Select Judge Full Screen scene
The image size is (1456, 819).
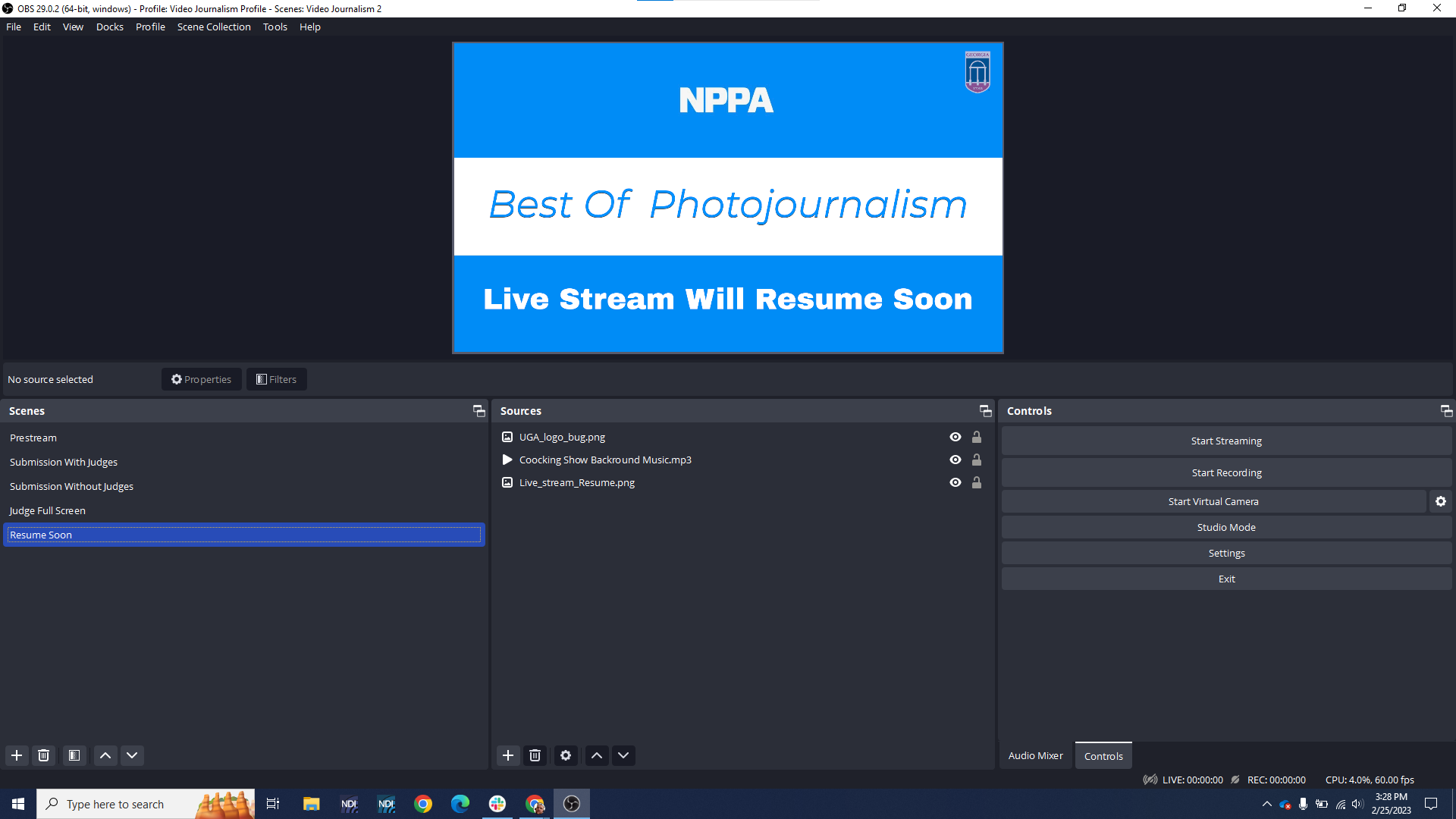coord(243,510)
